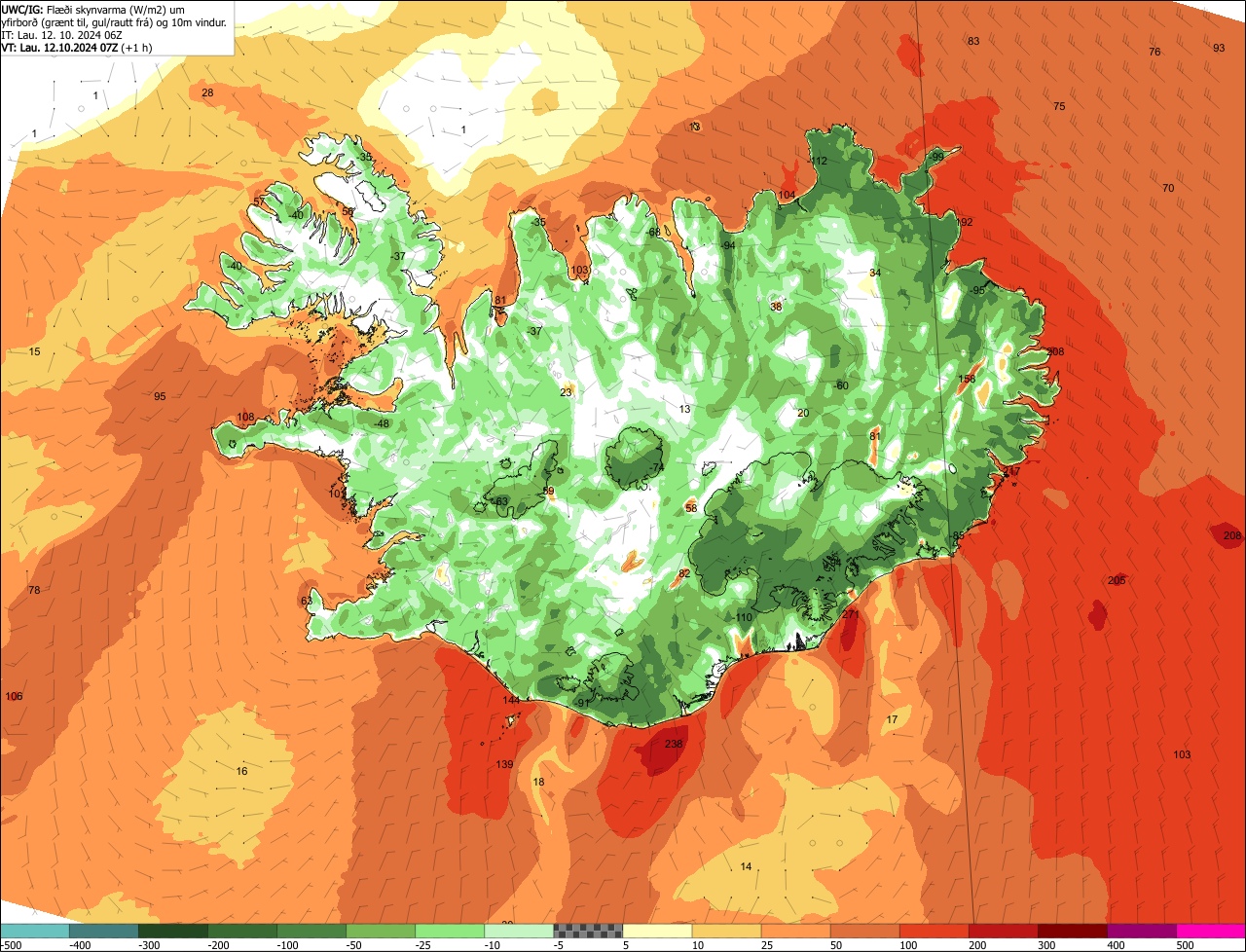Click the 70 value in the northeast sea

pyautogui.click(x=1168, y=189)
